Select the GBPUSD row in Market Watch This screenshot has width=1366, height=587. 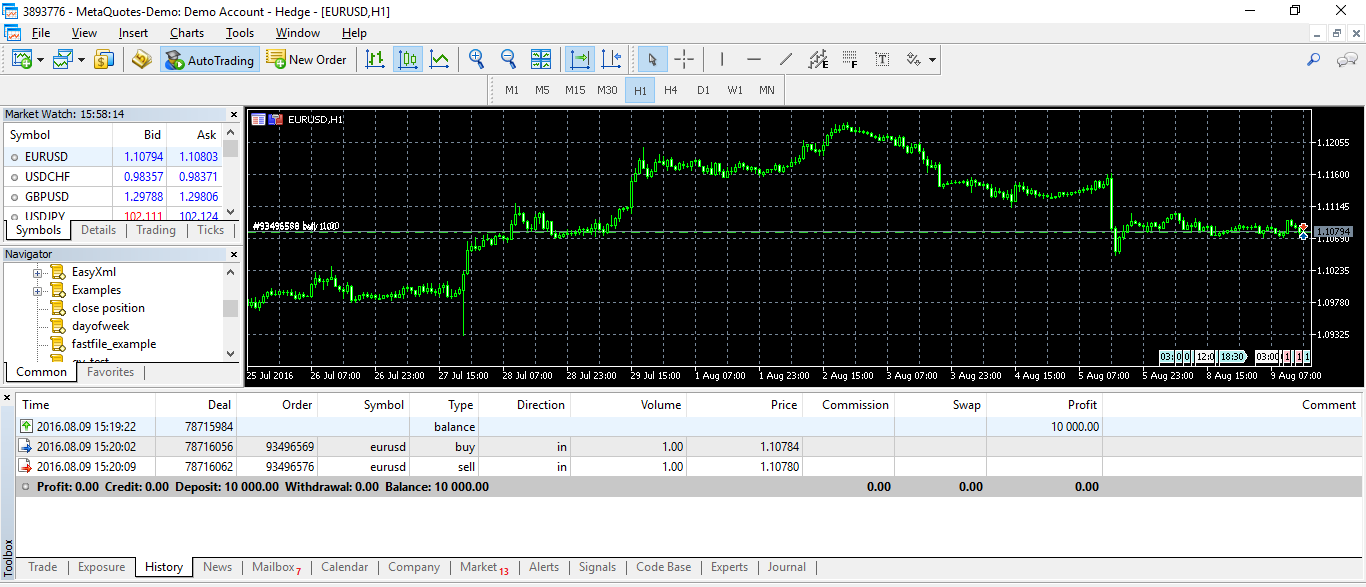(x=113, y=197)
